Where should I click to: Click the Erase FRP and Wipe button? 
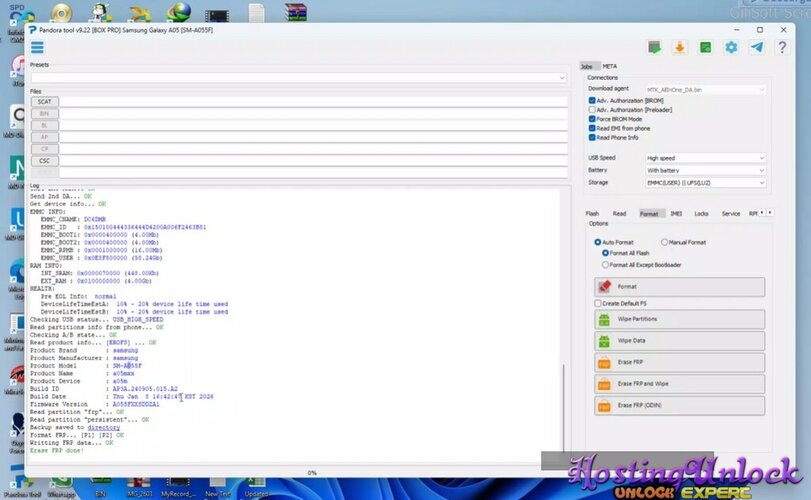point(679,384)
